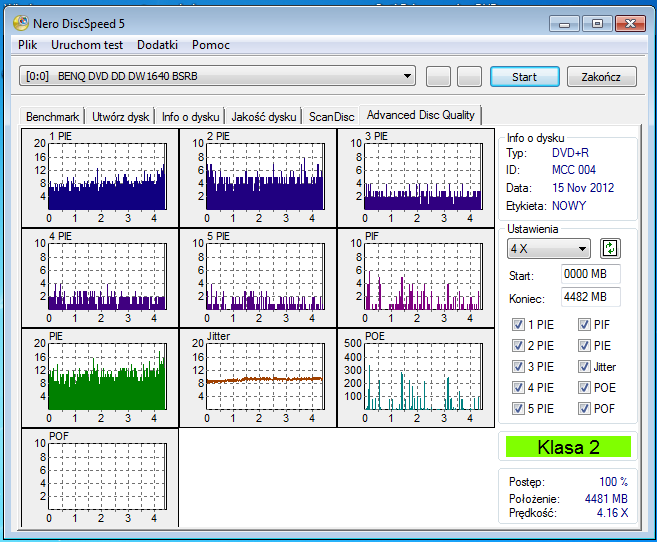Viewport: 657px width, 542px height.
Task: Click the green PIE total graph
Action: 100,378
